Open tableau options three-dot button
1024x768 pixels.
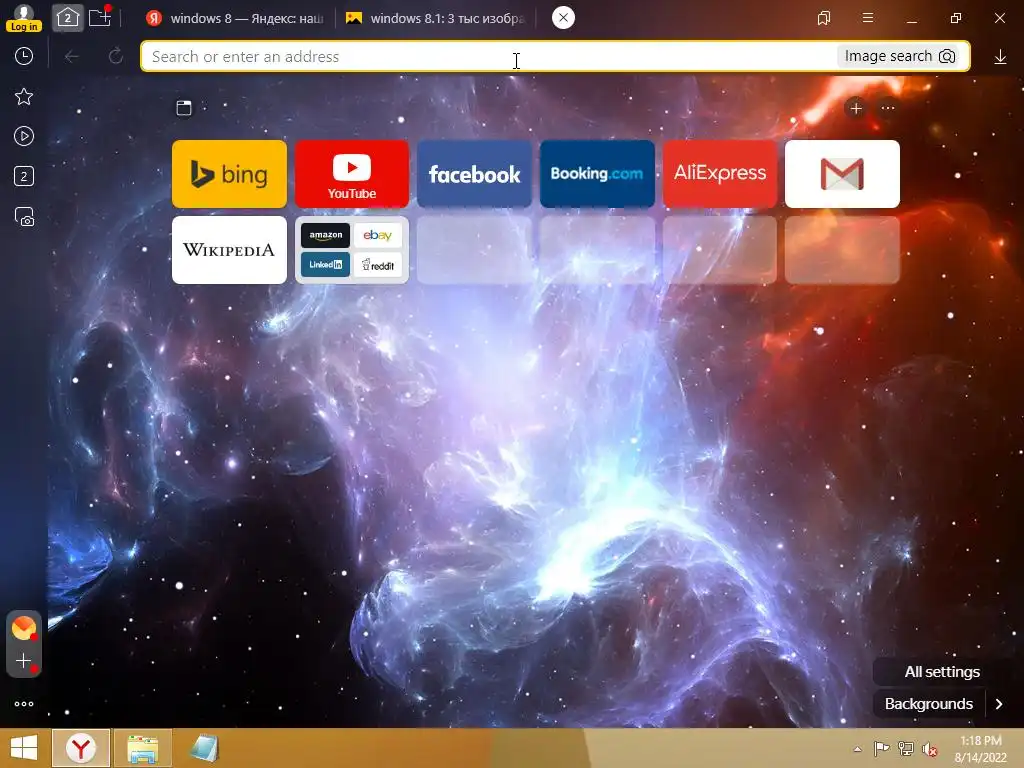pyautogui.click(x=888, y=108)
